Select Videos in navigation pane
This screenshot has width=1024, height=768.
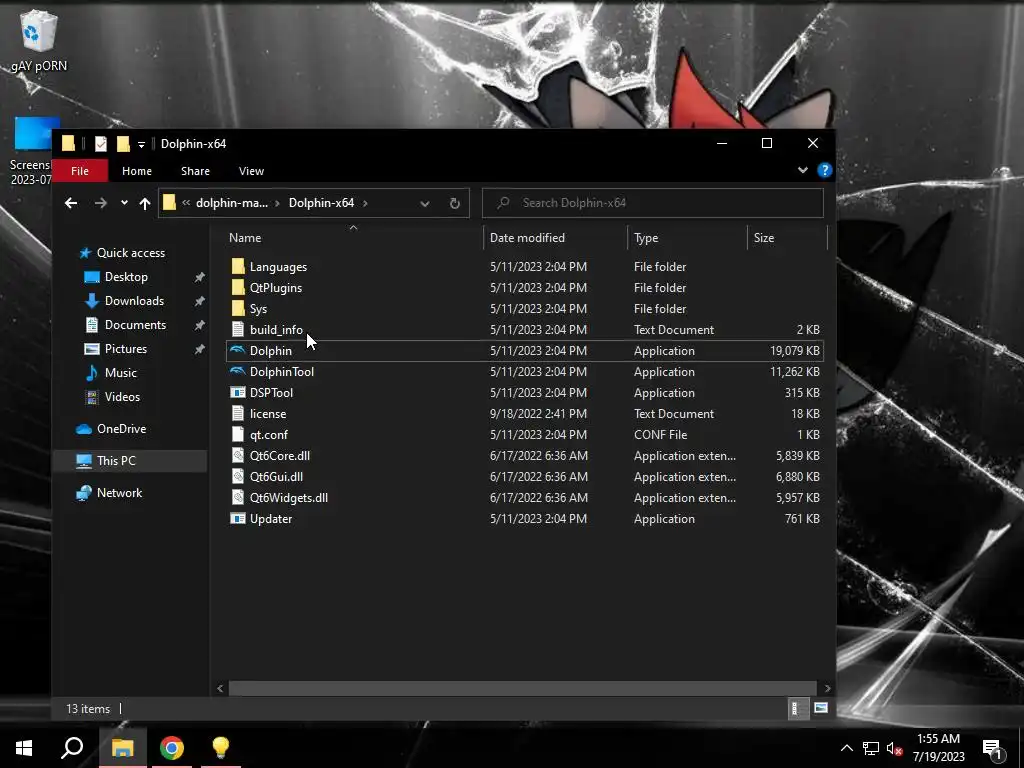[122, 397]
